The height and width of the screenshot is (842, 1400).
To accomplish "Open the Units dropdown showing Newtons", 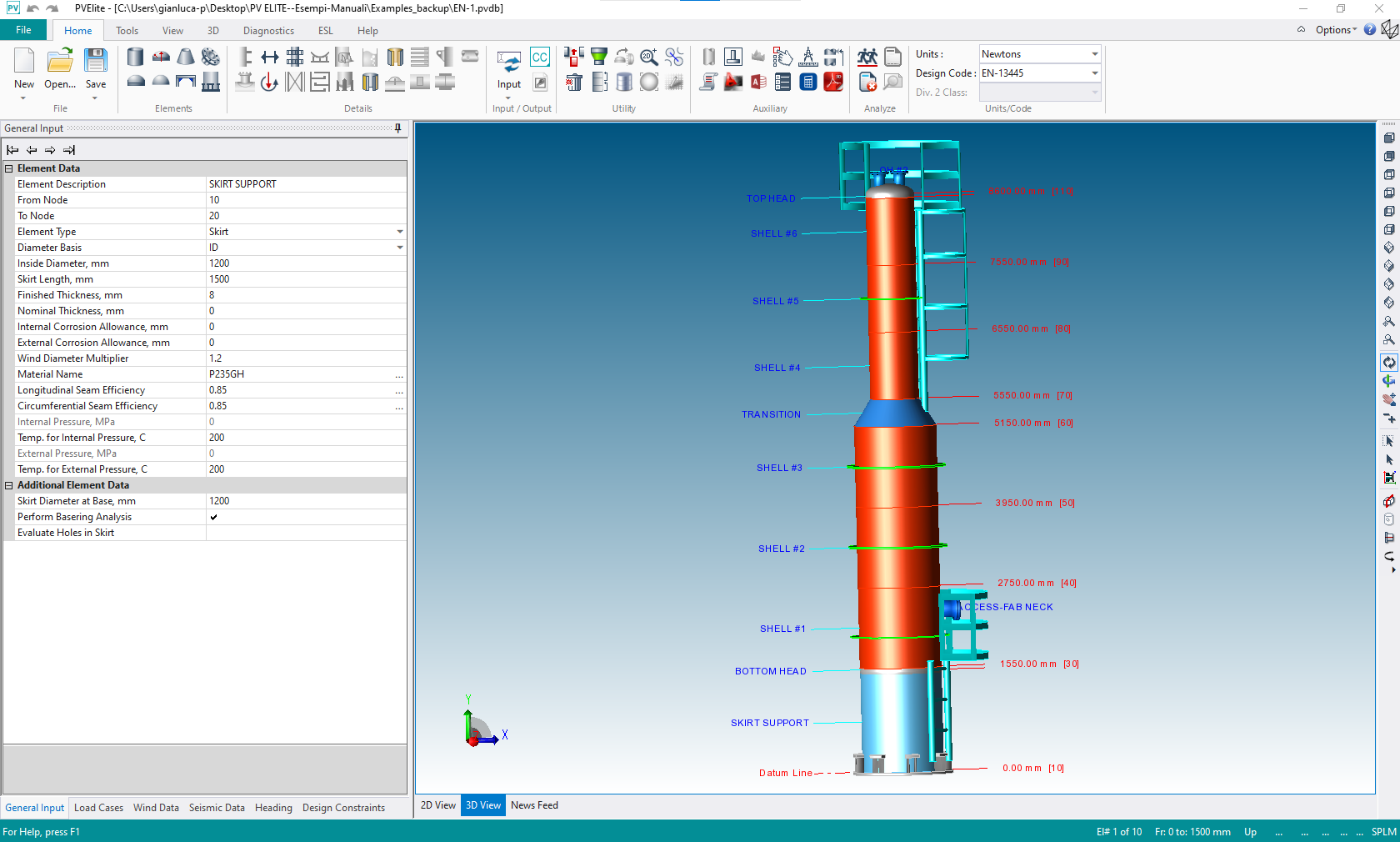I will pos(1094,54).
